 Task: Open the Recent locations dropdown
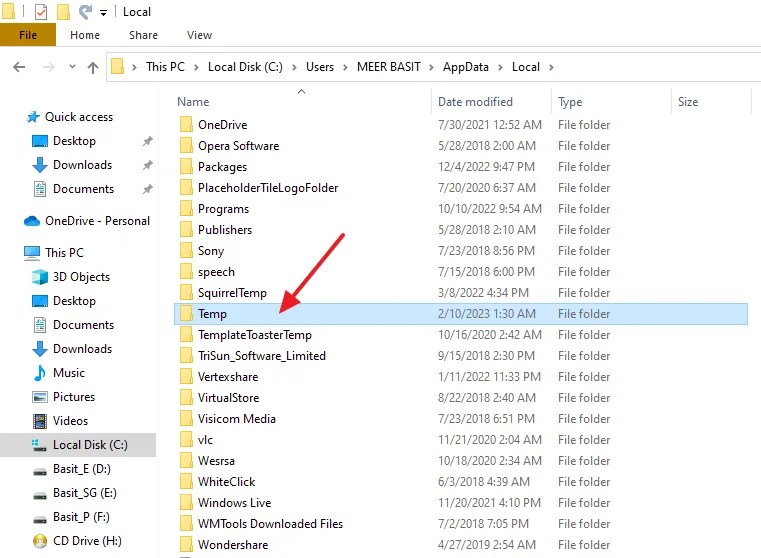72,66
